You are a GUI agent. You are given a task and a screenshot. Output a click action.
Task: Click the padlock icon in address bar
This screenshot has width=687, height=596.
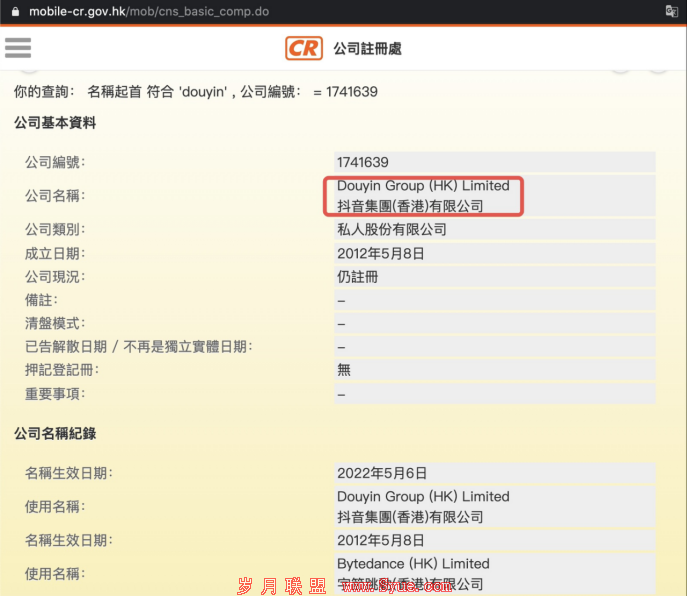coord(15,11)
